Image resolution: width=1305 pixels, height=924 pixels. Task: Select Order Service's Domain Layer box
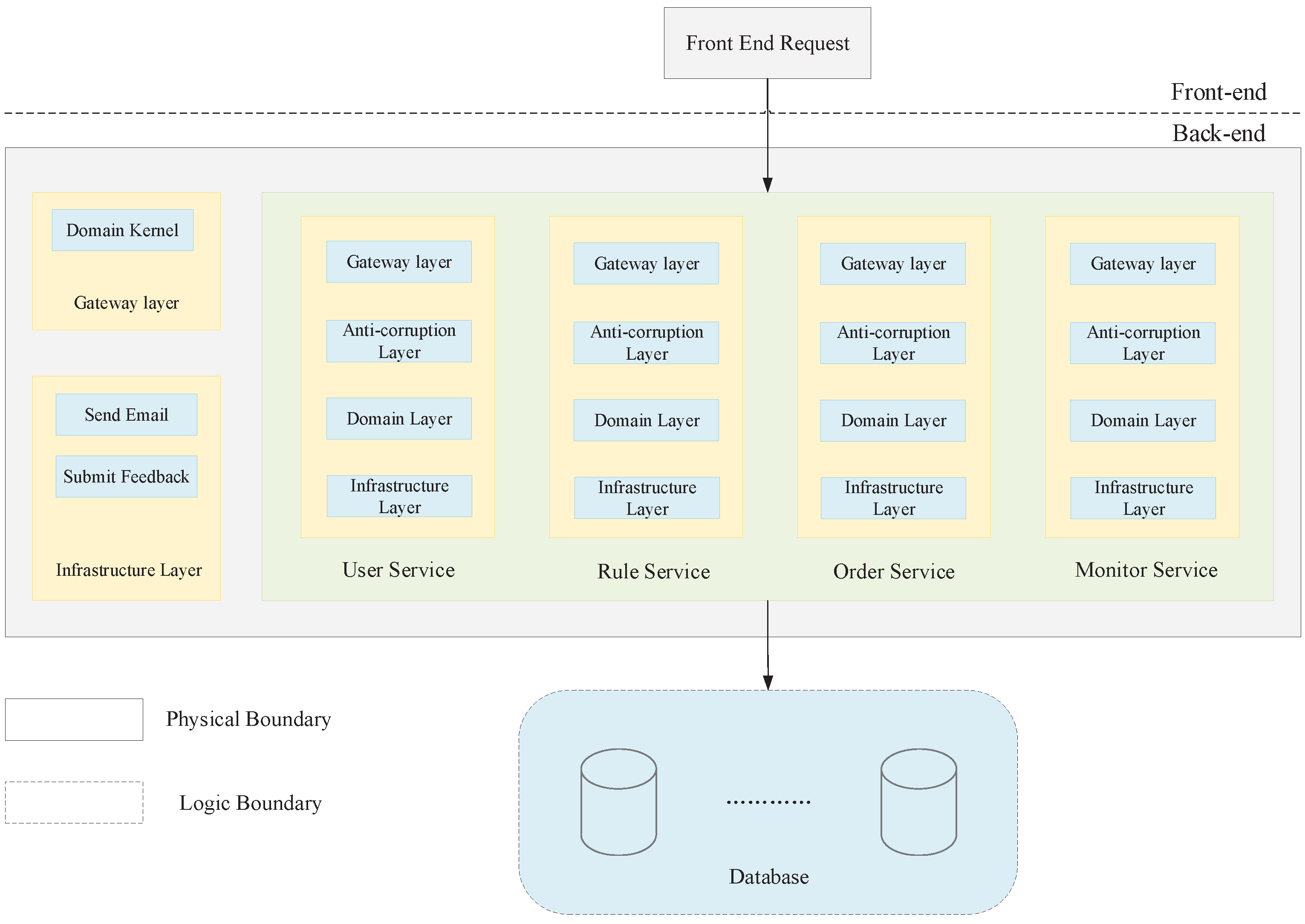pos(893,421)
